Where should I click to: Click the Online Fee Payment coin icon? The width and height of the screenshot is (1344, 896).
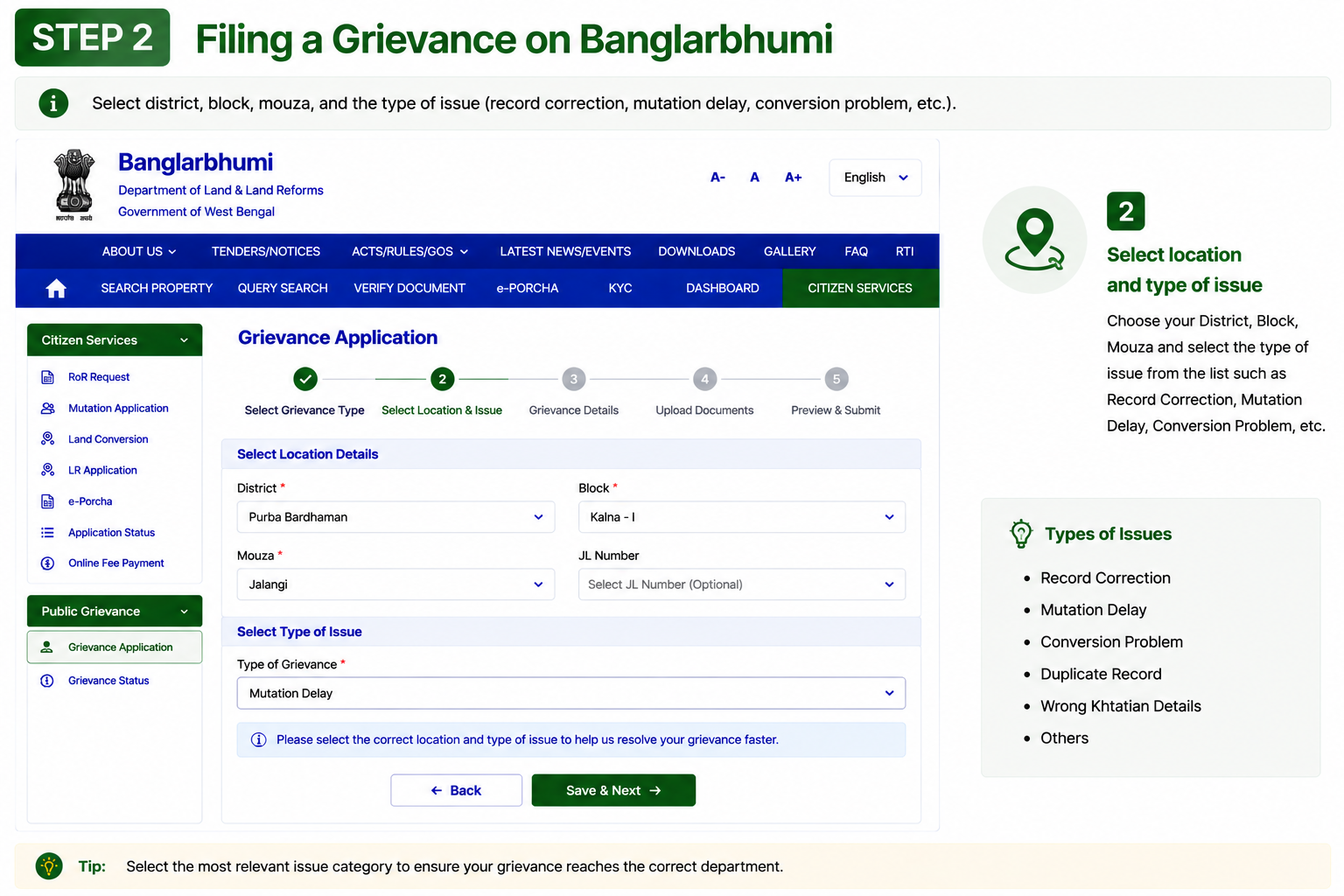tap(48, 563)
